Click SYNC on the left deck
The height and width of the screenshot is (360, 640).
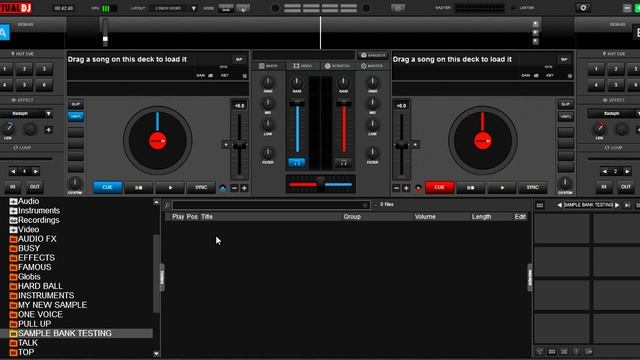(x=201, y=187)
